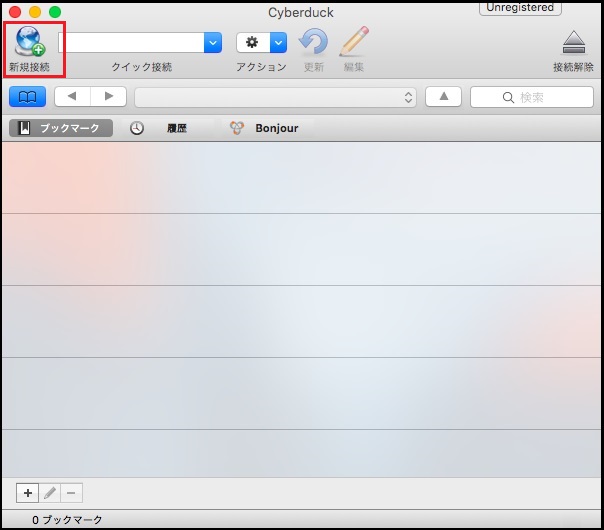The width and height of the screenshot is (604, 530).
Task: Select the ブックマーク tab
Action: 61,128
